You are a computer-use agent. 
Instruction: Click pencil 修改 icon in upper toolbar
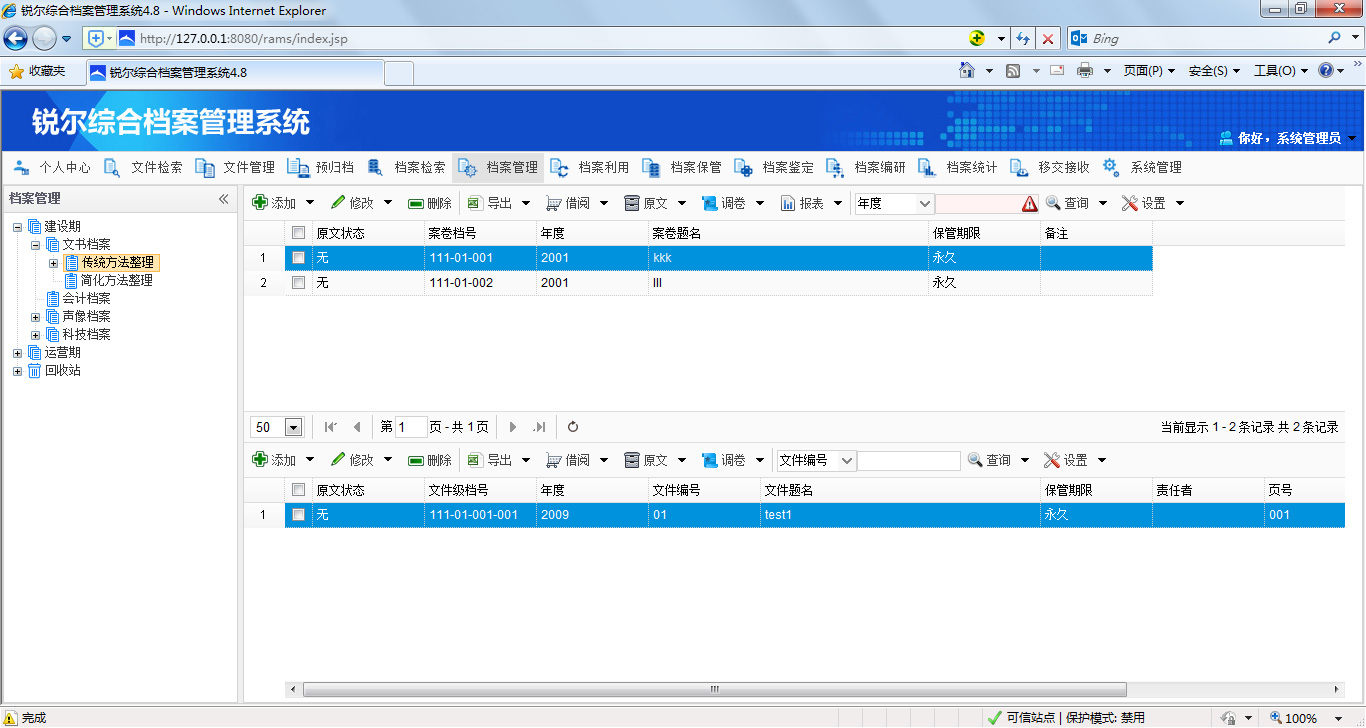[338, 203]
